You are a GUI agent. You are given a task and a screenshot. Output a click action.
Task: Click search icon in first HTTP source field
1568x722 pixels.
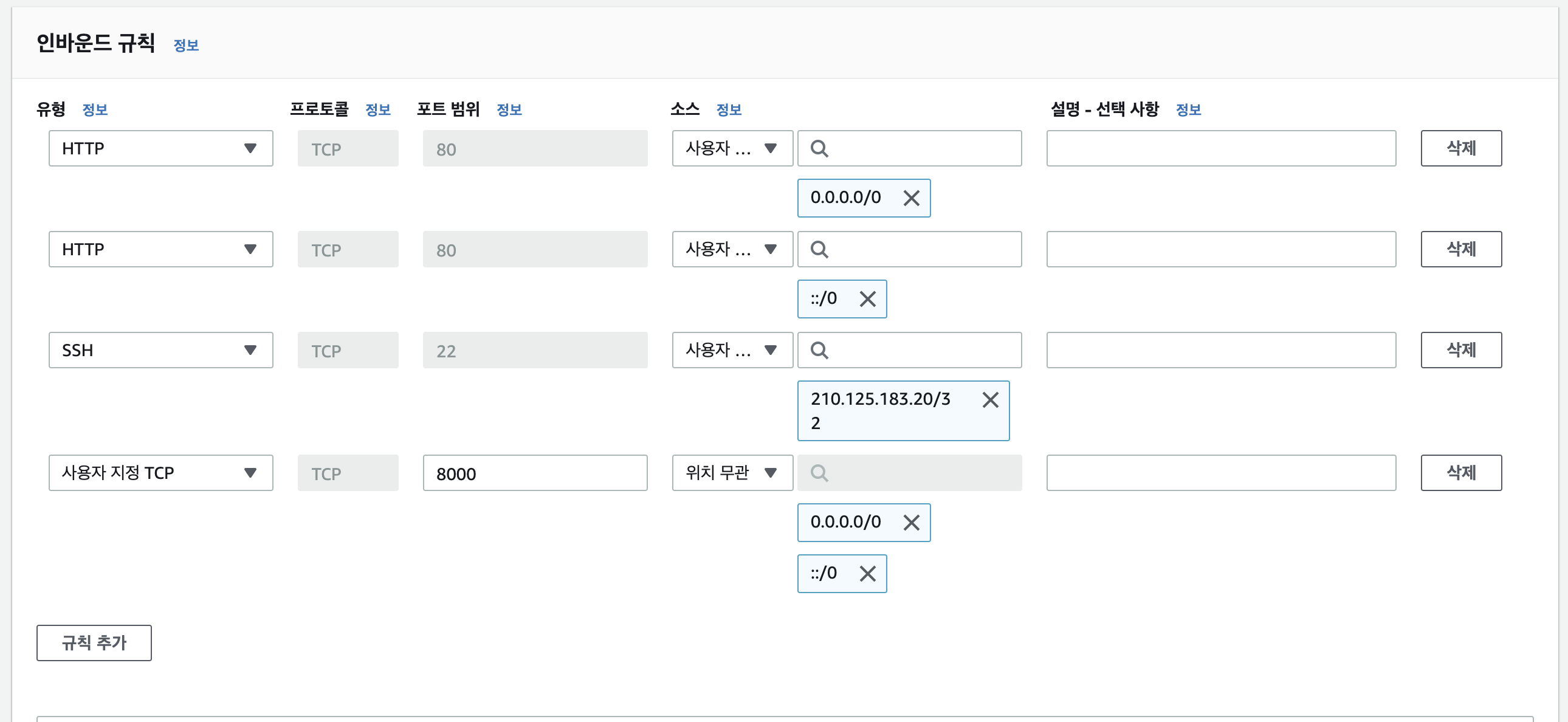pyautogui.click(x=819, y=148)
